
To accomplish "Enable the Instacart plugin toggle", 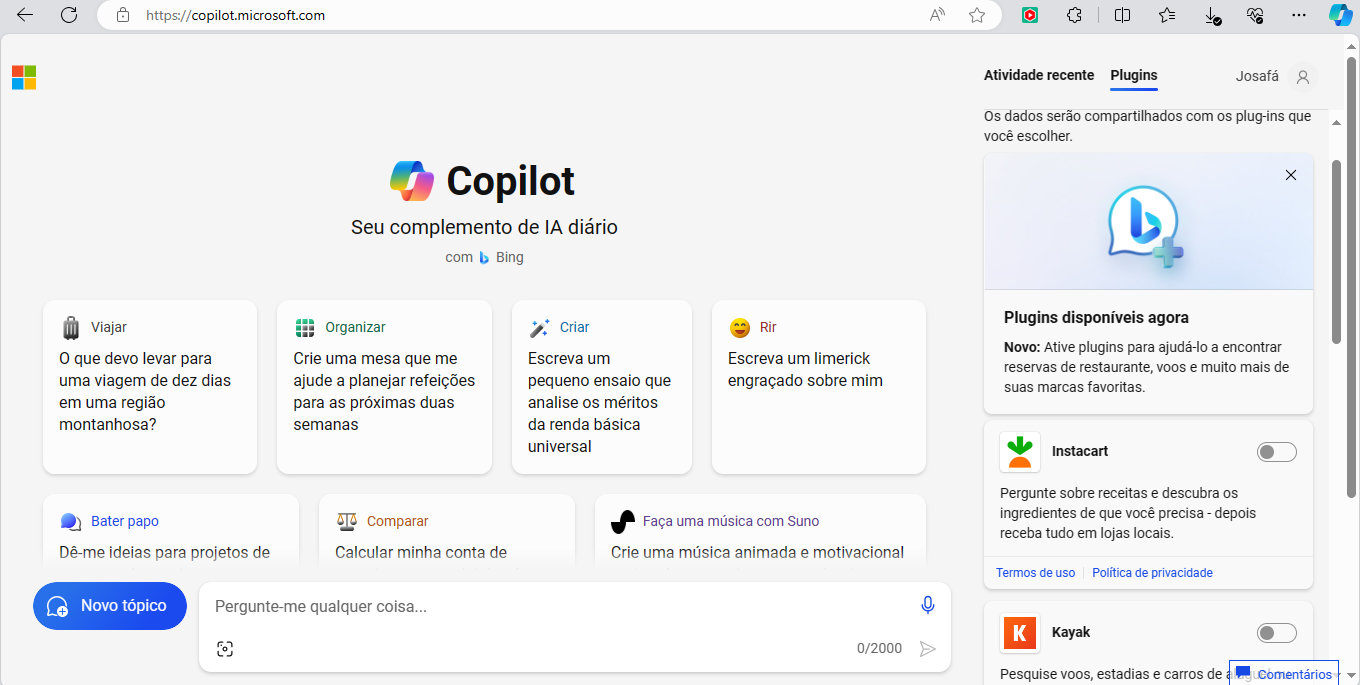I will tap(1277, 452).
